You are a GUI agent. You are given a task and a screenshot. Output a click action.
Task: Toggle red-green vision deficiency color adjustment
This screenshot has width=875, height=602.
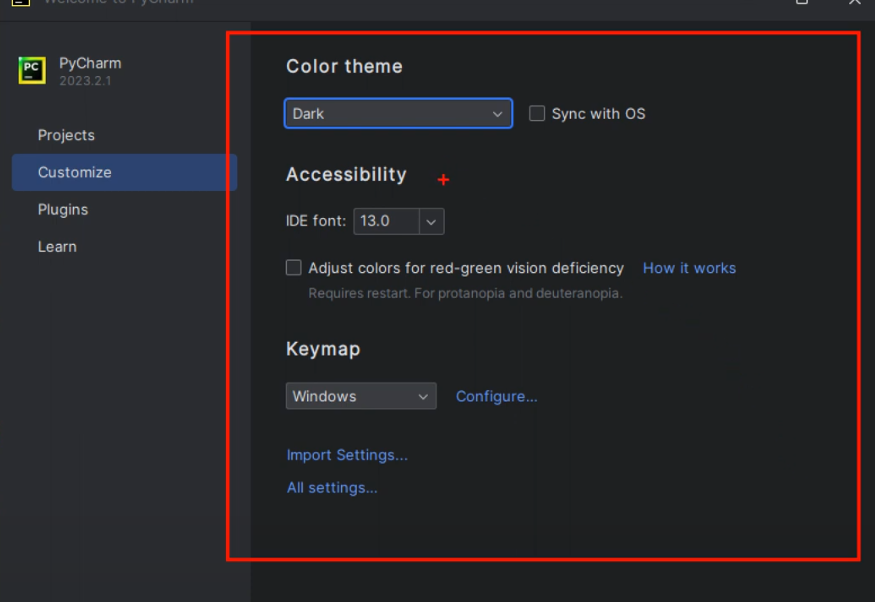pyautogui.click(x=294, y=268)
